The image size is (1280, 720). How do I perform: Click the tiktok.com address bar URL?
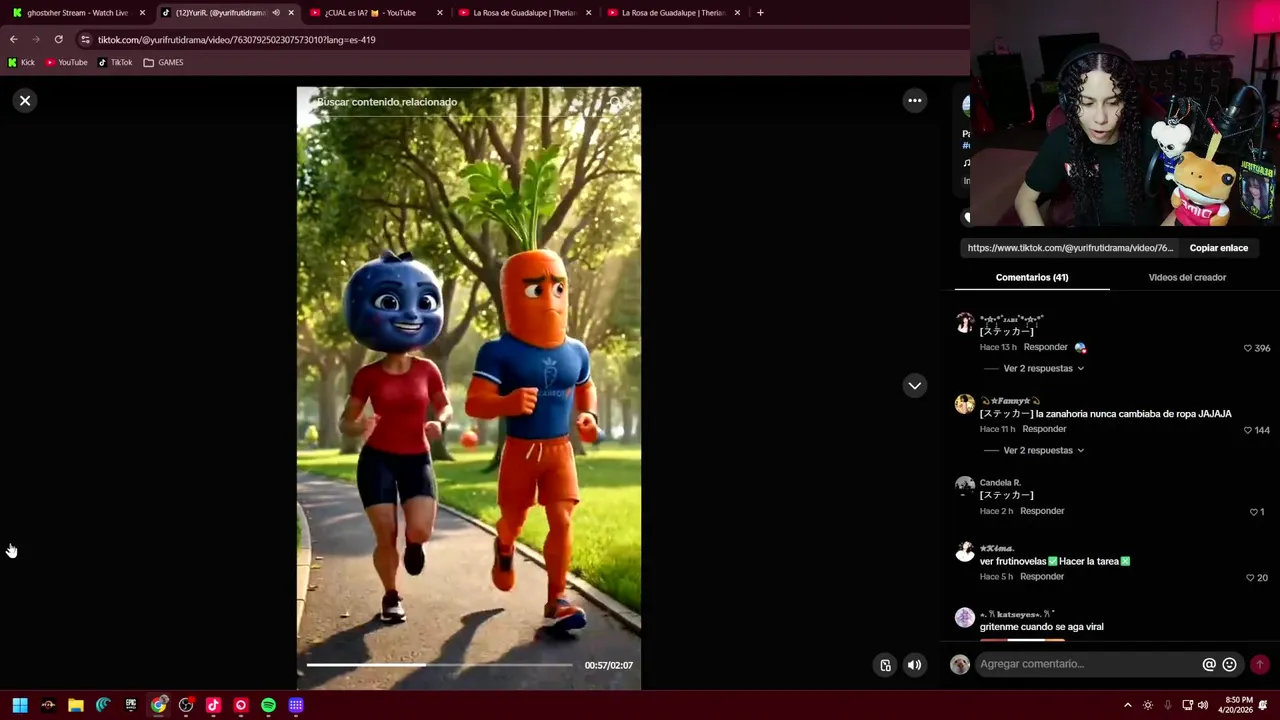click(x=236, y=40)
